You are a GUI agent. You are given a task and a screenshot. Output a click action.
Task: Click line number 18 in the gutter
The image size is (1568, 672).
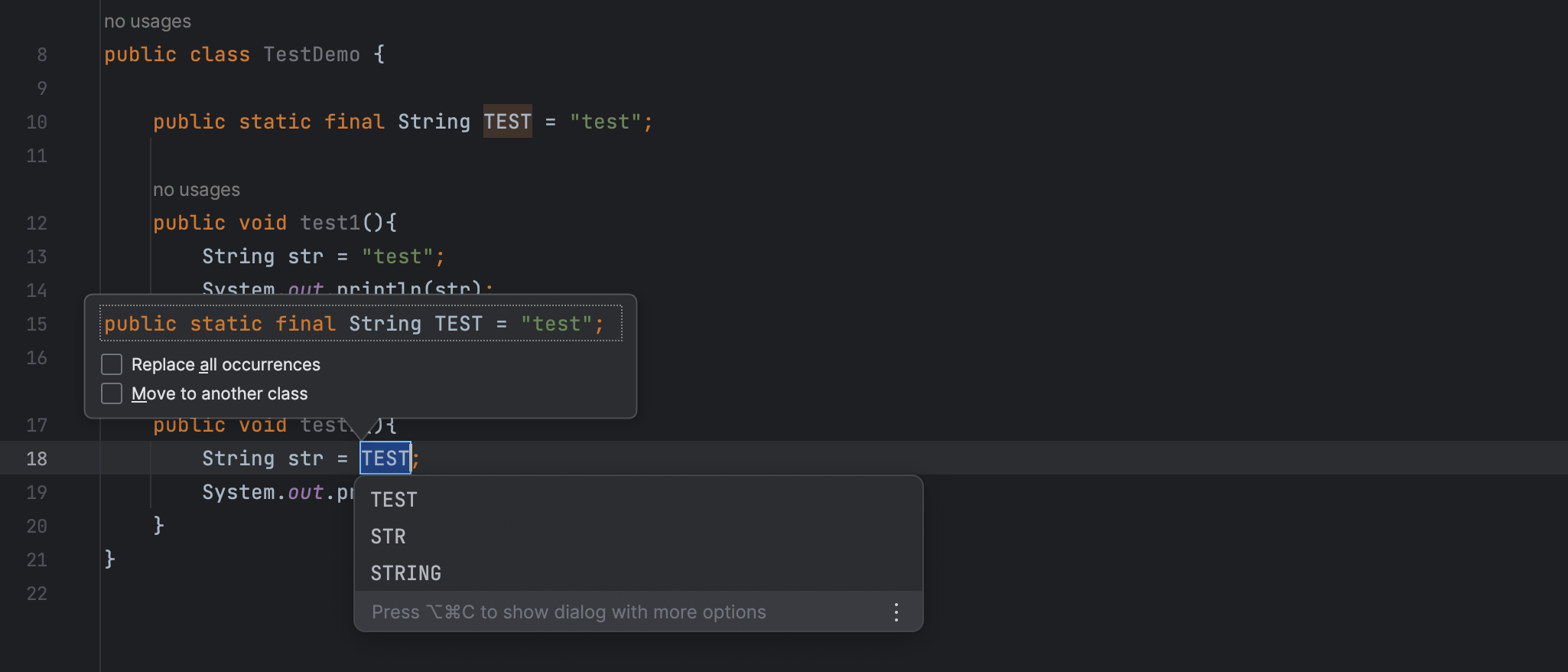(x=37, y=458)
